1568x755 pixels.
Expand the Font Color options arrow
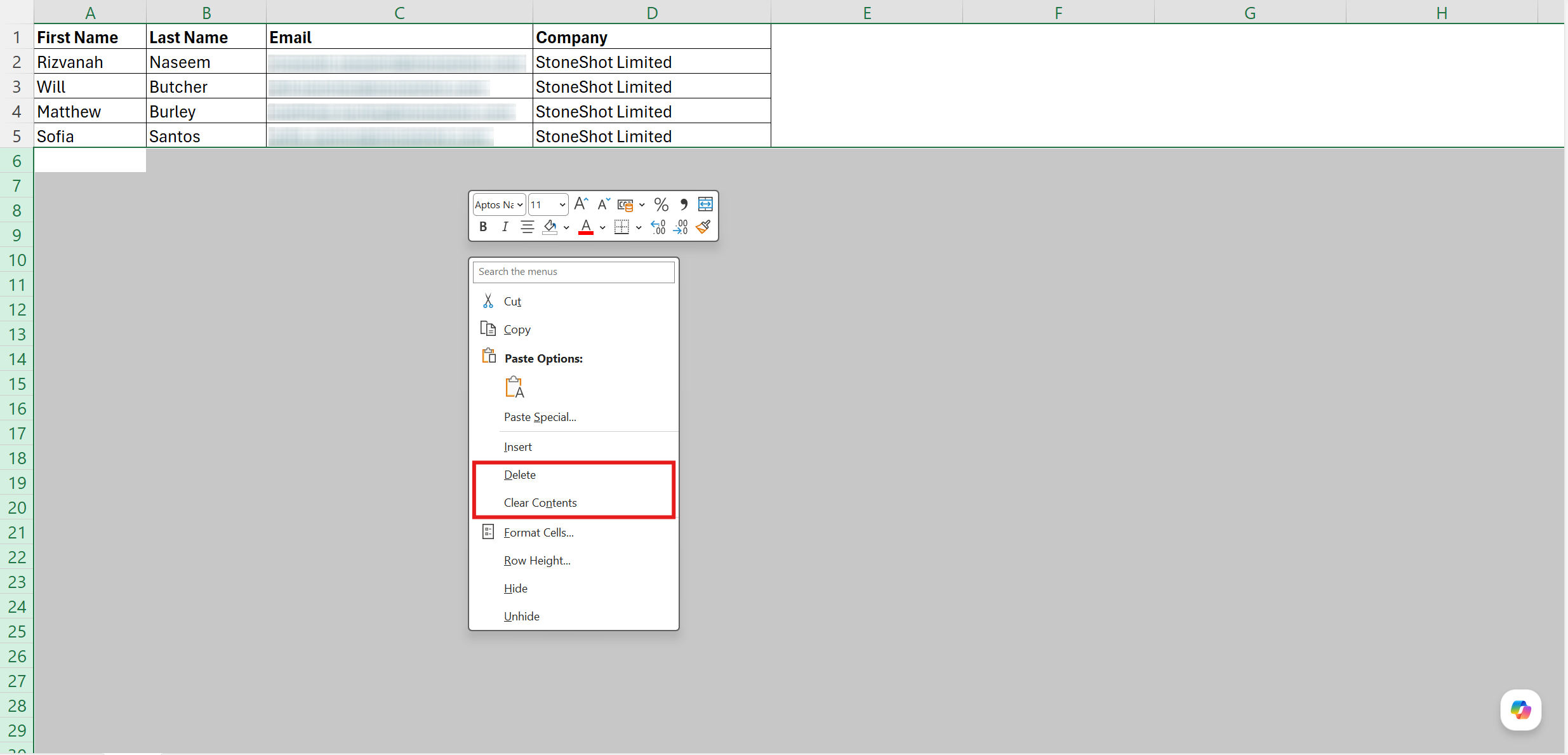point(602,227)
